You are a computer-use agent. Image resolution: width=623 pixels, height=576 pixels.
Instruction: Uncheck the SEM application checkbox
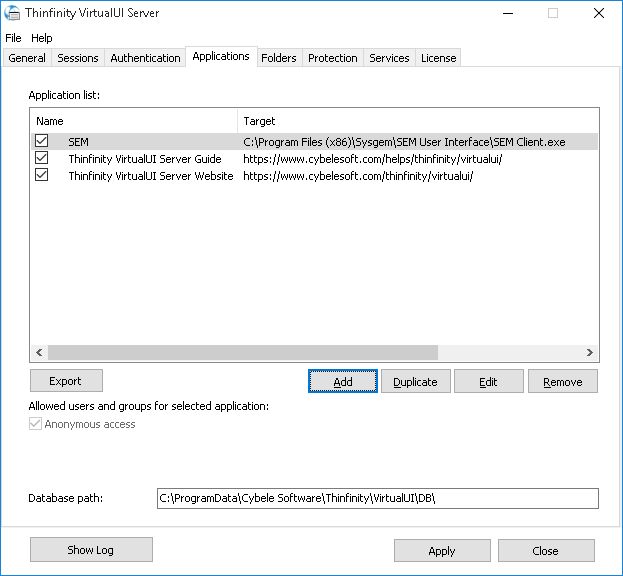coord(42,142)
